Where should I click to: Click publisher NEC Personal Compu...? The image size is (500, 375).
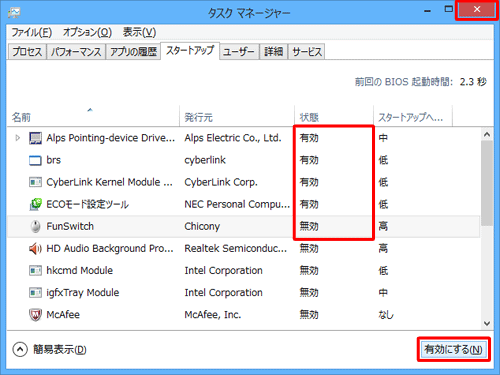click(237, 204)
